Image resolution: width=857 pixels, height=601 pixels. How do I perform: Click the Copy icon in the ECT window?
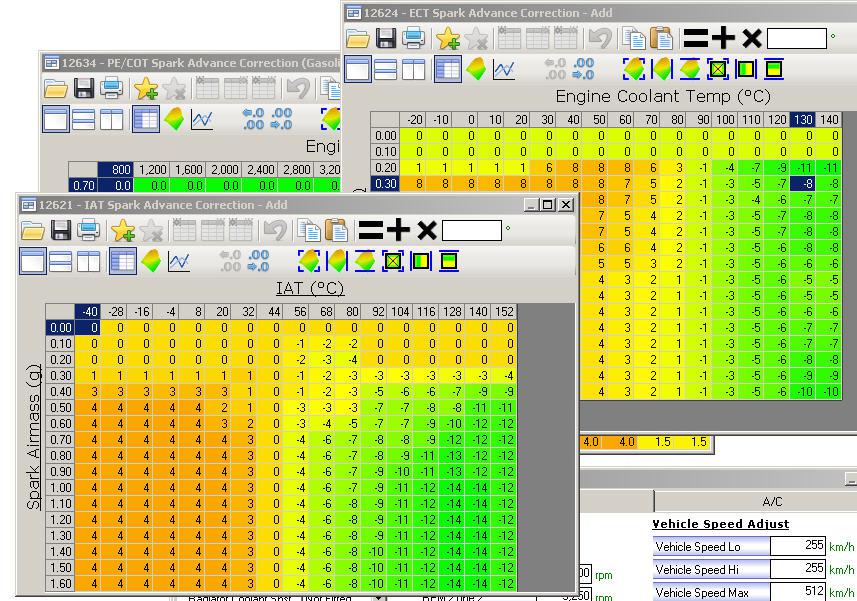633,39
